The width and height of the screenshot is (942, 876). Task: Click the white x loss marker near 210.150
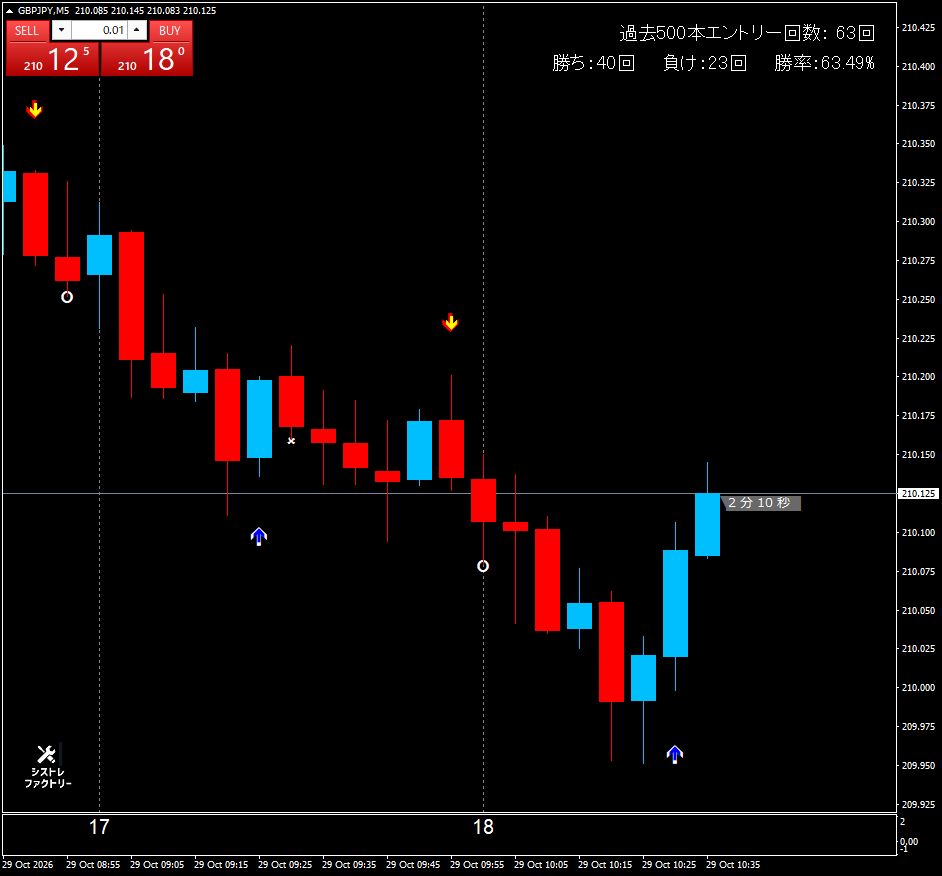[291, 441]
